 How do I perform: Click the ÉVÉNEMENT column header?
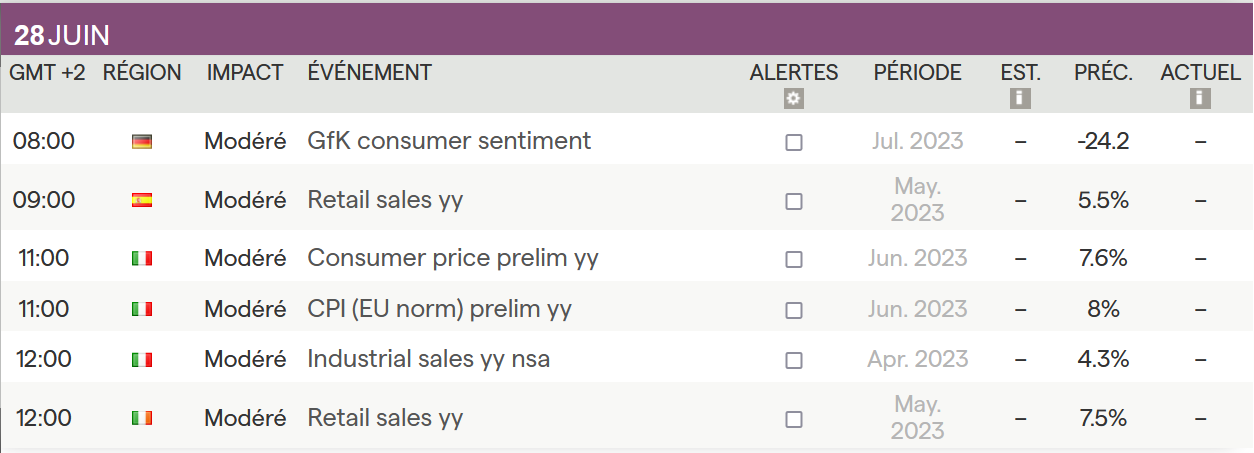[369, 72]
